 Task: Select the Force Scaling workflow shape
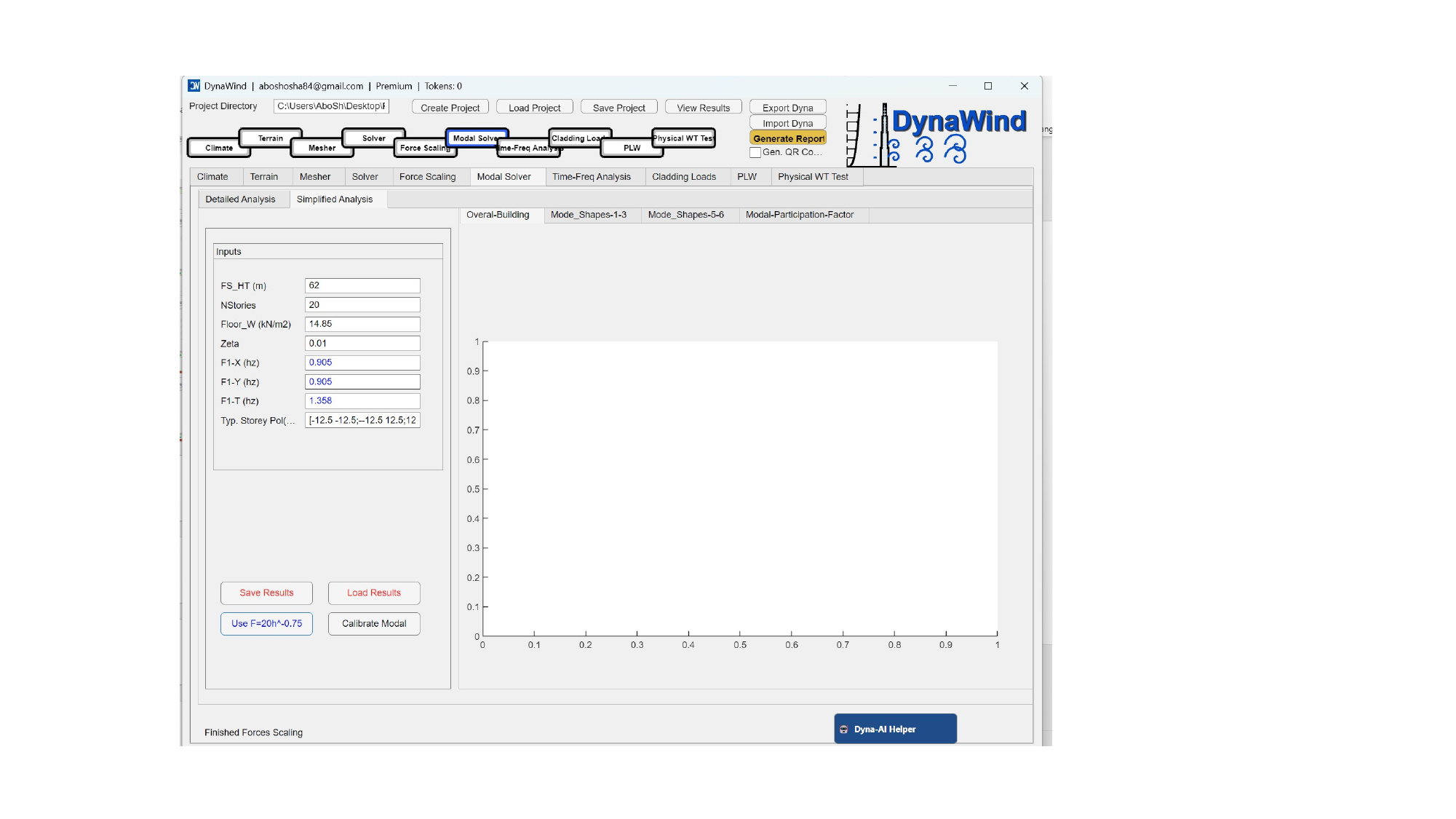click(x=424, y=148)
